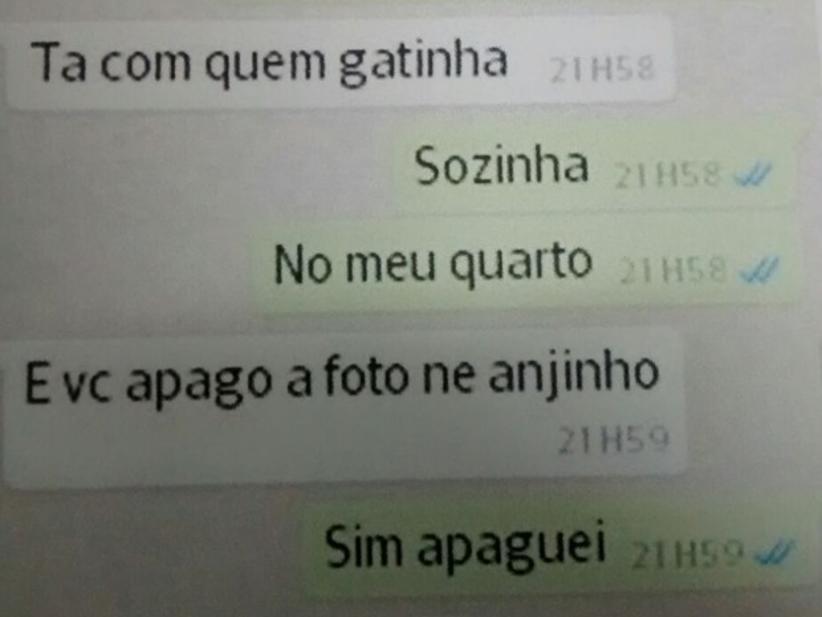The width and height of the screenshot is (822, 617).
Task: Select the Sim apaguei reply bubble
Action: [x=558, y=549]
